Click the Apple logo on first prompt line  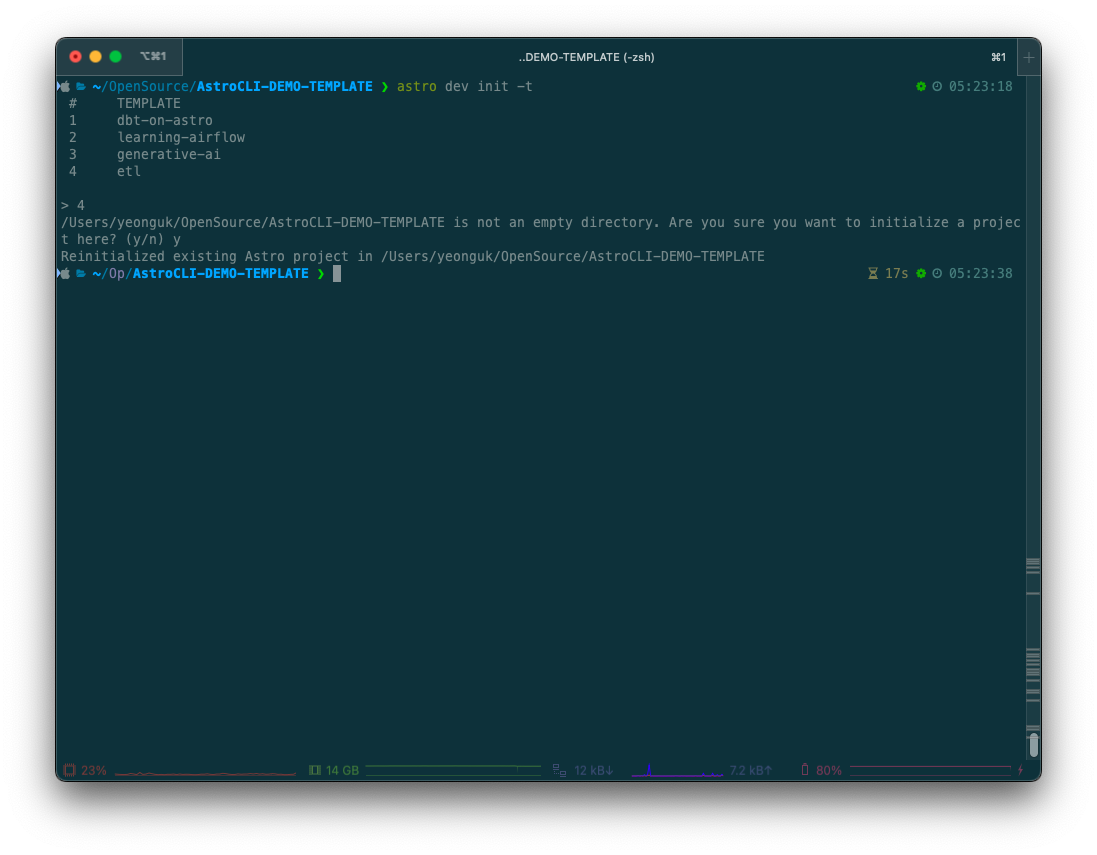(x=64, y=86)
